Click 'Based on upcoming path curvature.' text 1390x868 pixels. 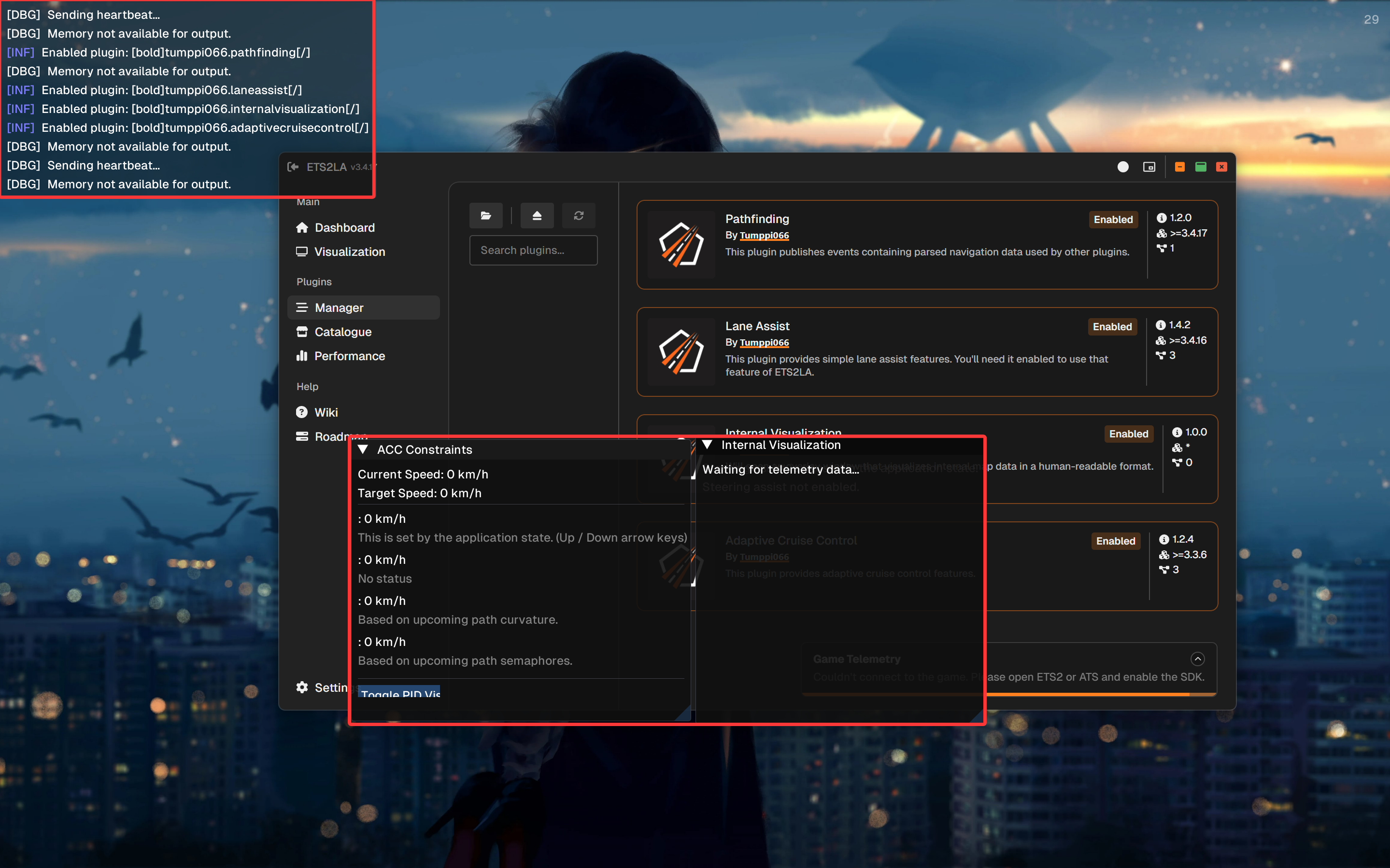point(457,619)
